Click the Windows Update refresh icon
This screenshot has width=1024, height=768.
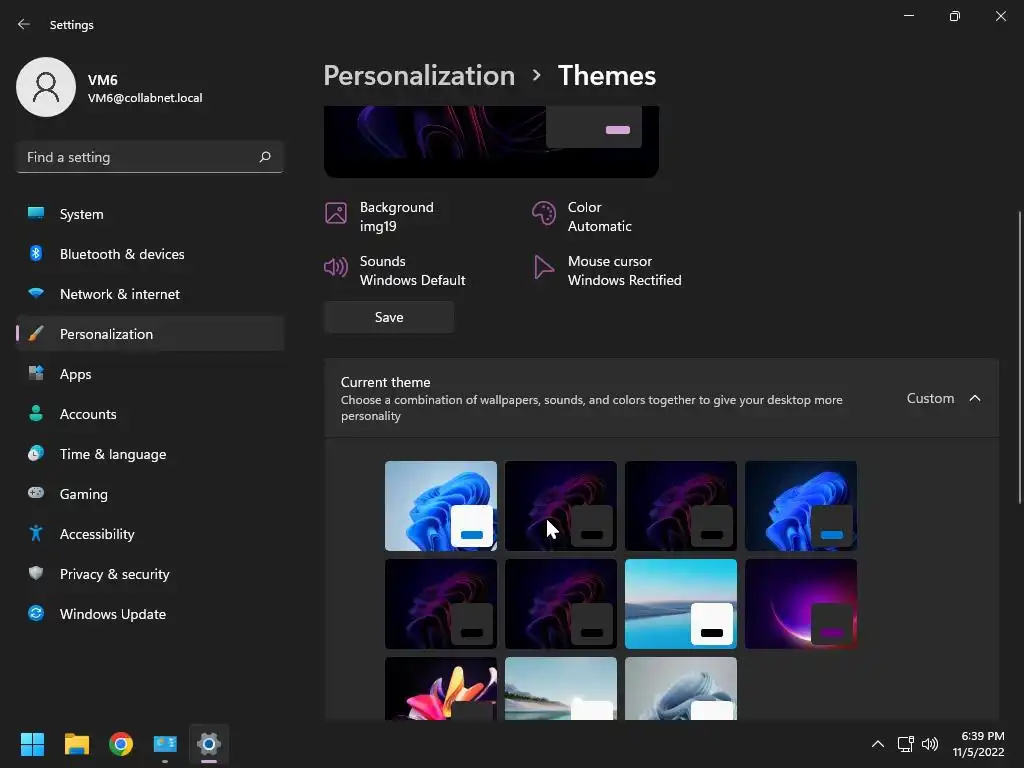36,613
